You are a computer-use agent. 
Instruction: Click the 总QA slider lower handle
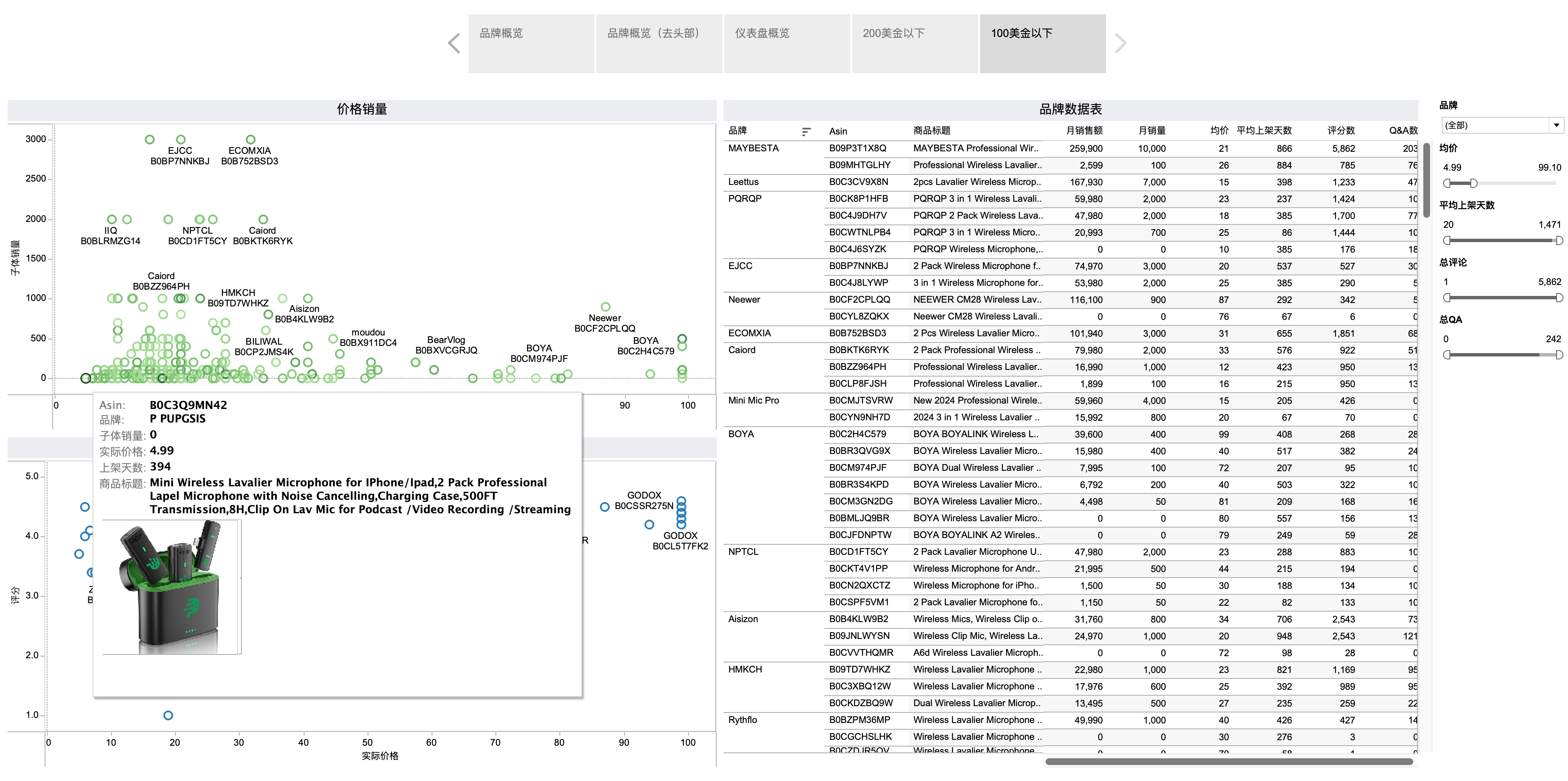pyautogui.click(x=1447, y=355)
